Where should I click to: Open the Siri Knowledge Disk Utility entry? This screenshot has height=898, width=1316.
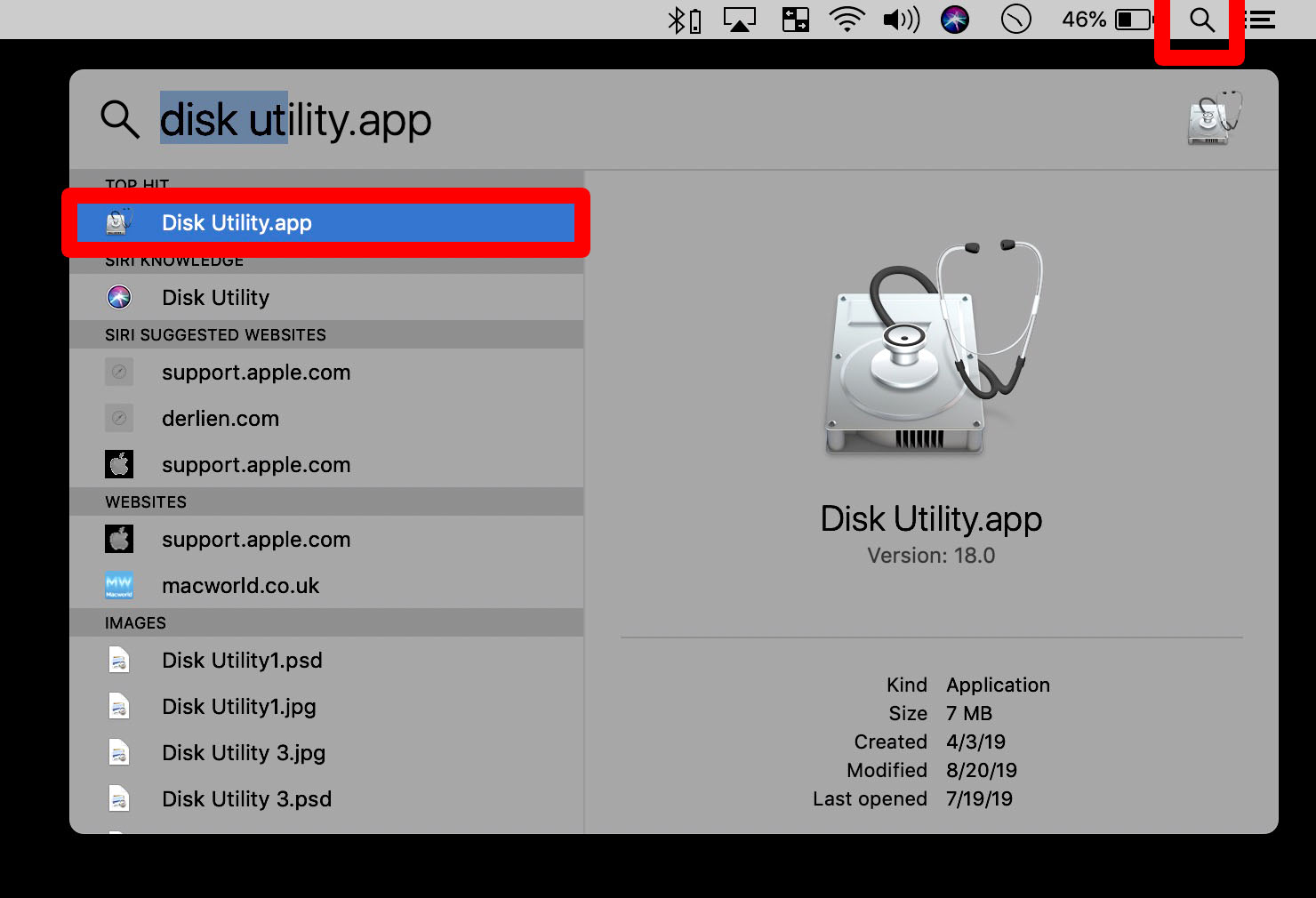pos(215,297)
